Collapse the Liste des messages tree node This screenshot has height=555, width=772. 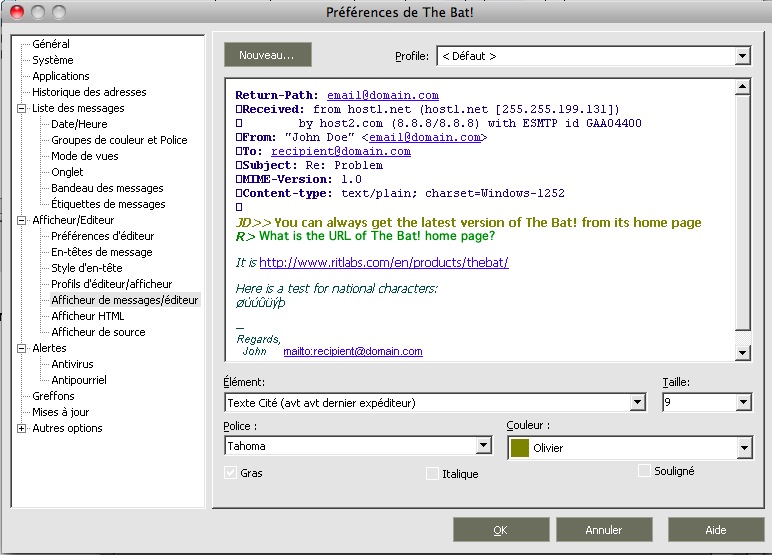(22, 108)
